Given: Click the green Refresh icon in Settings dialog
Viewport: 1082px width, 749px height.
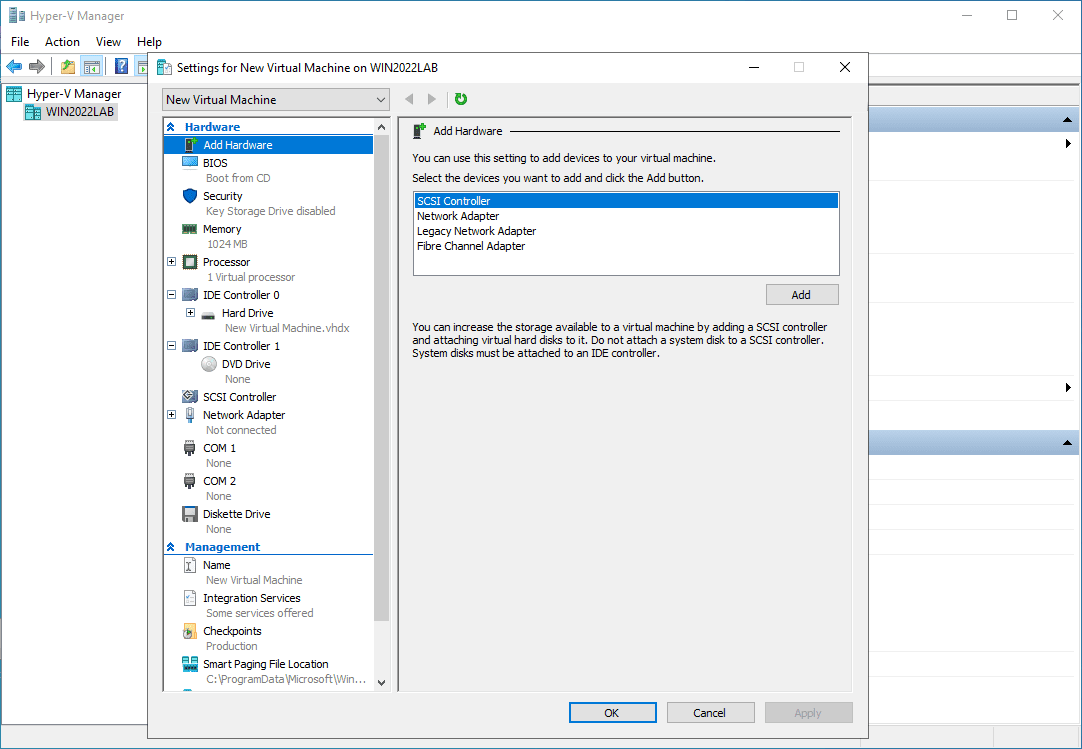Looking at the screenshot, I should coord(461,99).
